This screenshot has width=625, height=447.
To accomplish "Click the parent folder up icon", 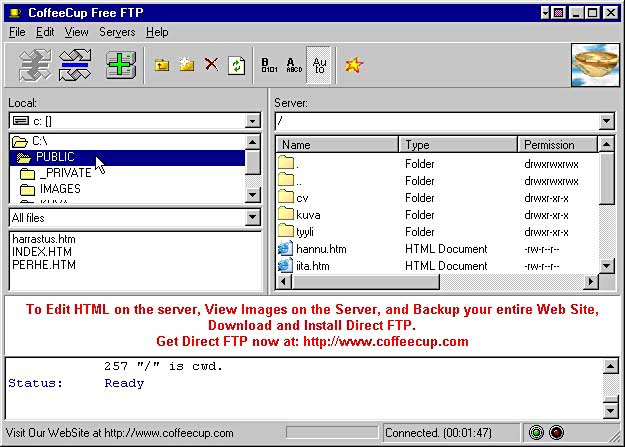I will pyautogui.click(x=162, y=65).
